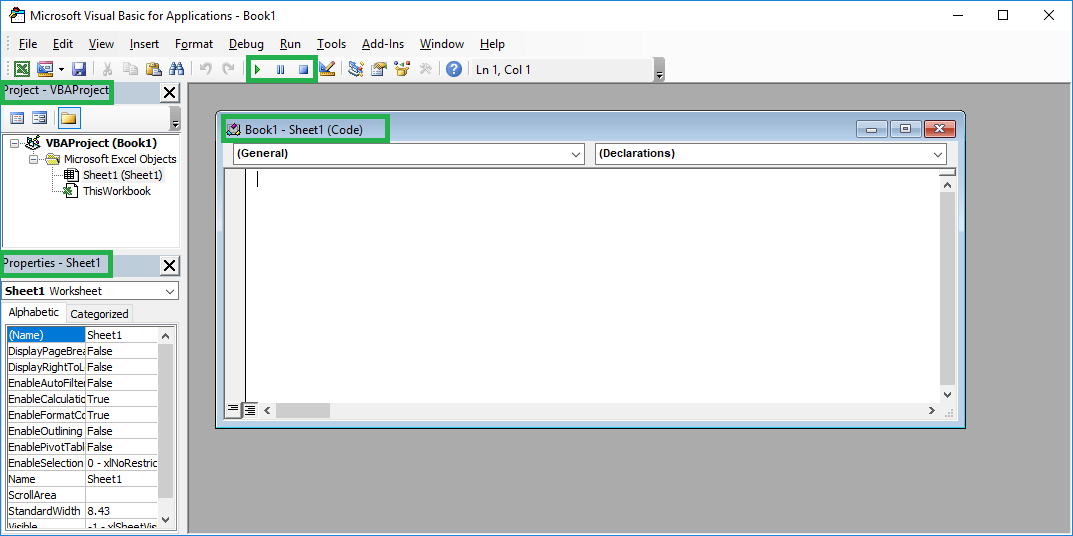This screenshot has width=1073, height=536.
Task: Click the blue Help question mark icon
Action: coord(454,69)
